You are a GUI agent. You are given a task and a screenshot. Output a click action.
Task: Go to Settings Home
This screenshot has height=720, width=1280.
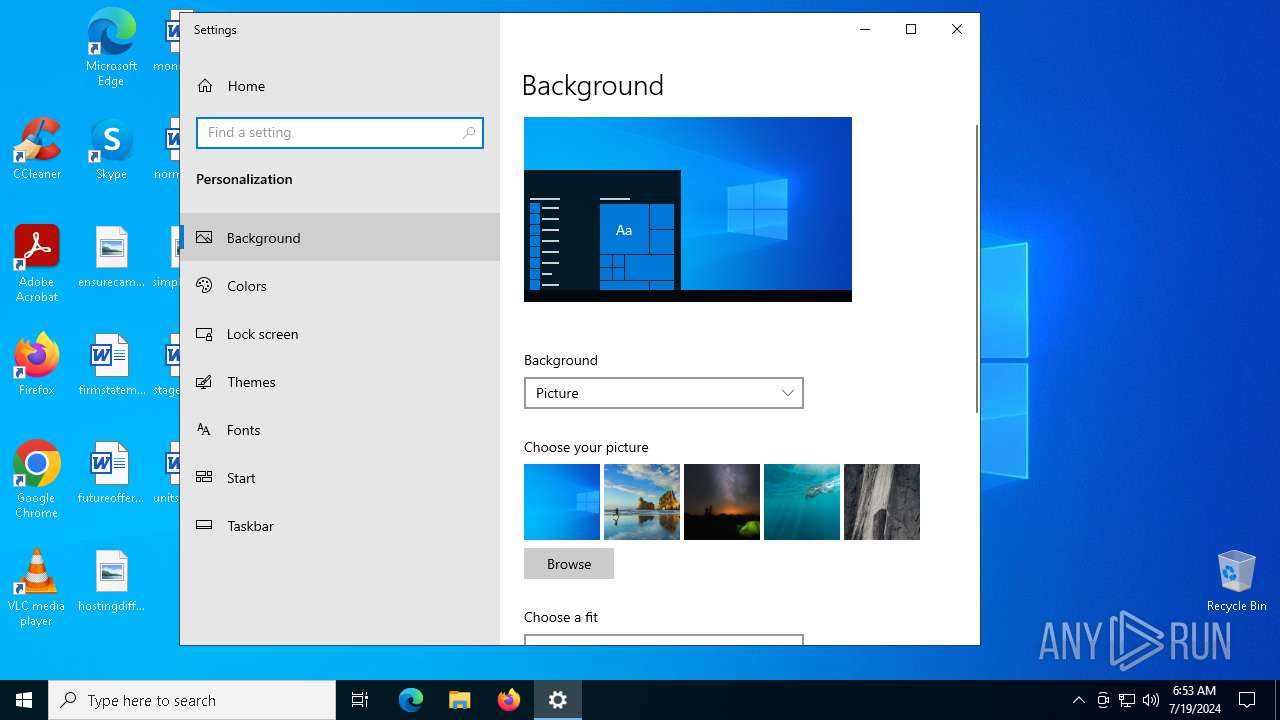coord(340,86)
